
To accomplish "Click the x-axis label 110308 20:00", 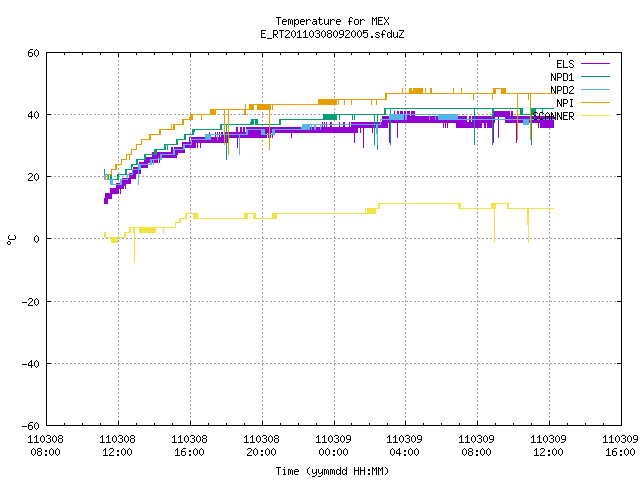I will (x=261, y=446).
